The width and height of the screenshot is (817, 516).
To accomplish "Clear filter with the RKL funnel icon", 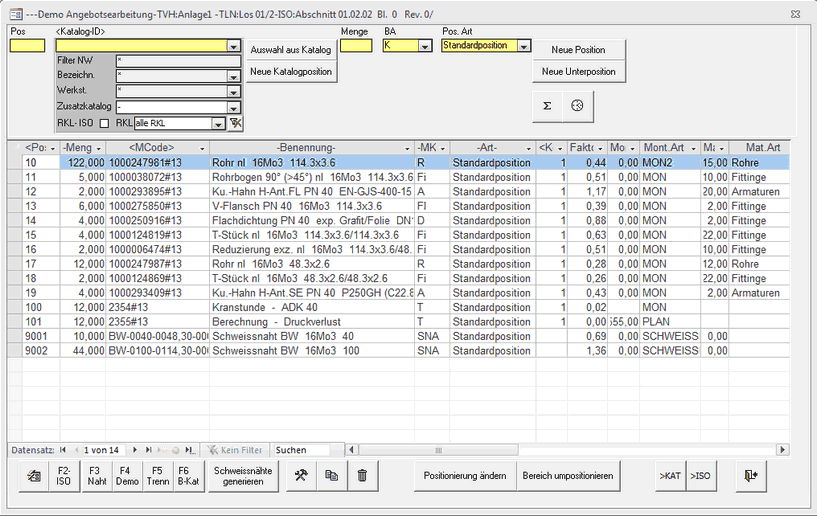I will pyautogui.click(x=235, y=123).
